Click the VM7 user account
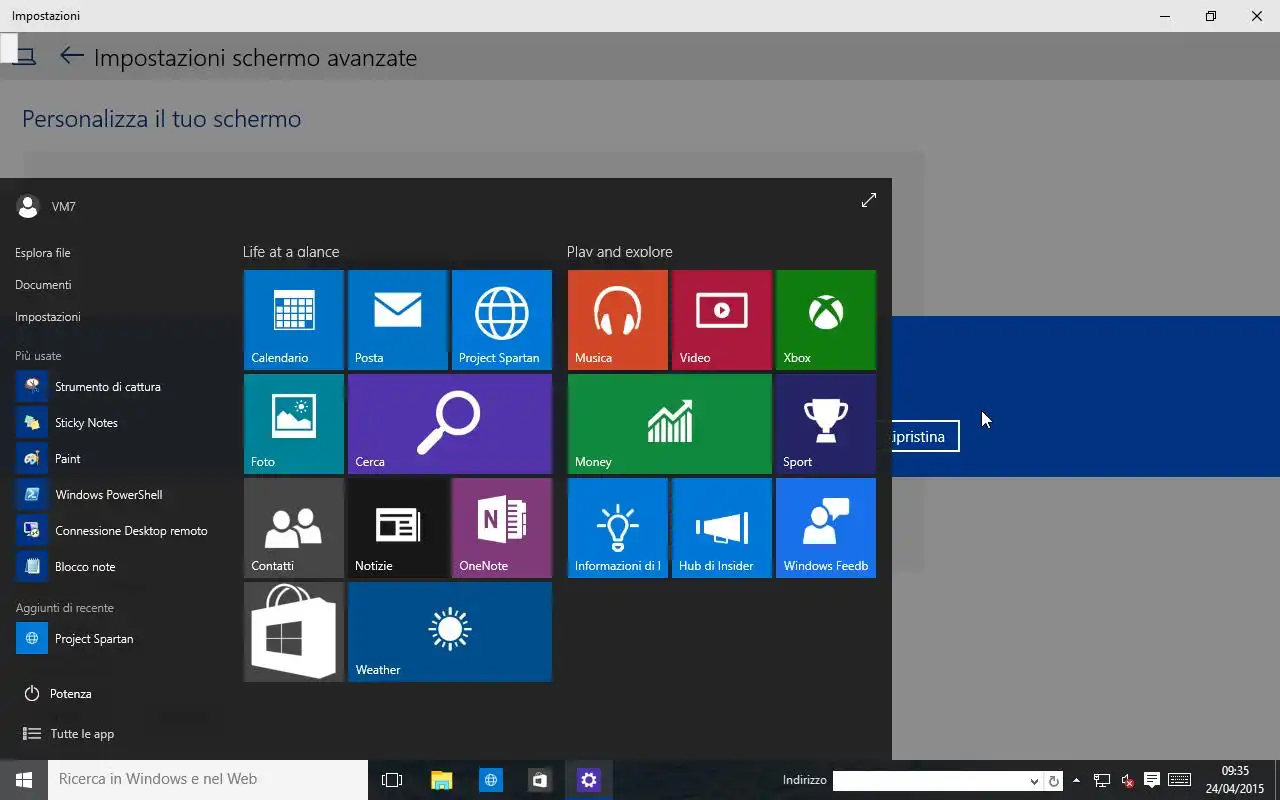The height and width of the screenshot is (800, 1280). click(47, 207)
